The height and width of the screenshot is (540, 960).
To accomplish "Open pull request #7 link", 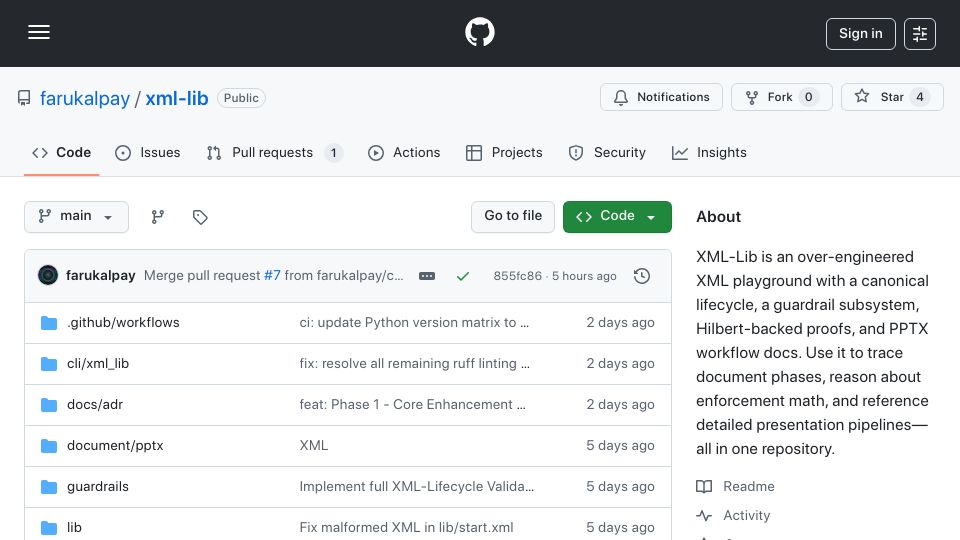I will tap(272, 276).
